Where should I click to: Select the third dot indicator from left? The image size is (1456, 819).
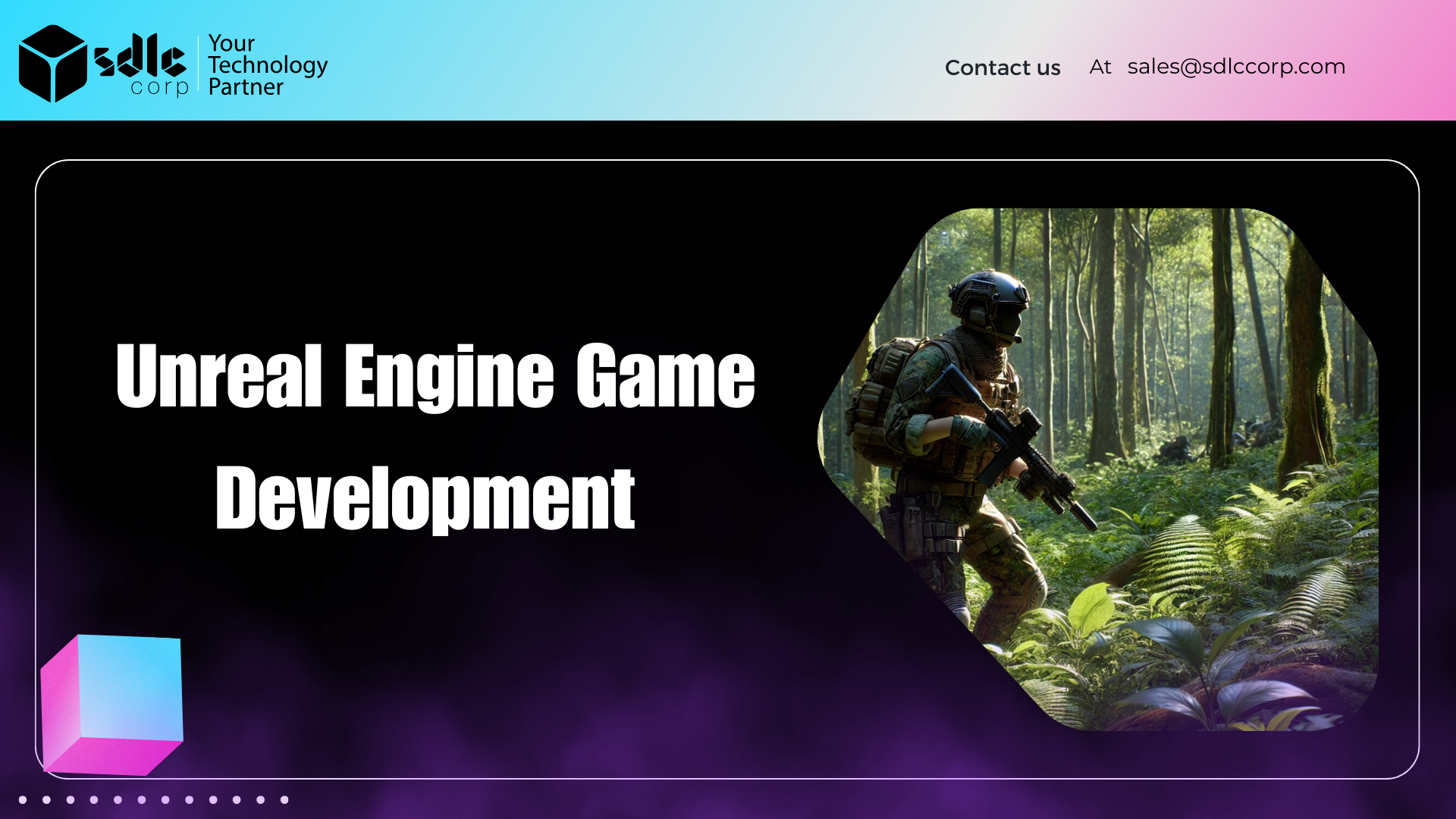pyautogui.click(x=71, y=799)
